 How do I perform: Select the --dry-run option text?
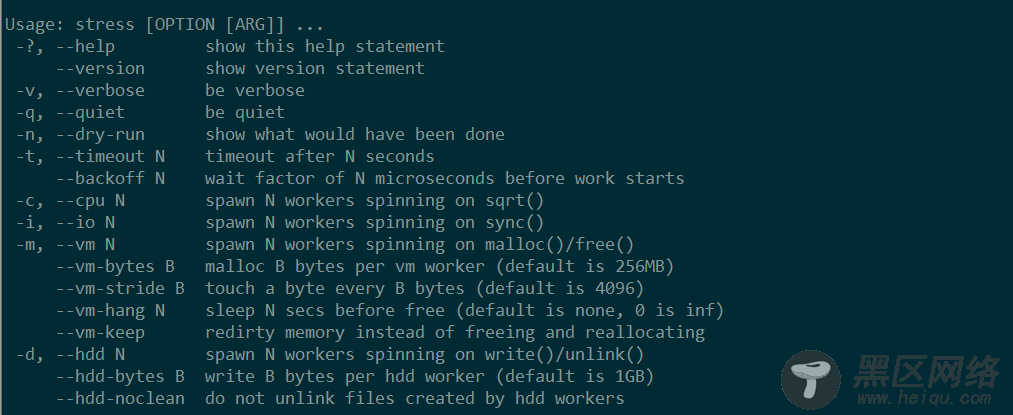(x=100, y=134)
